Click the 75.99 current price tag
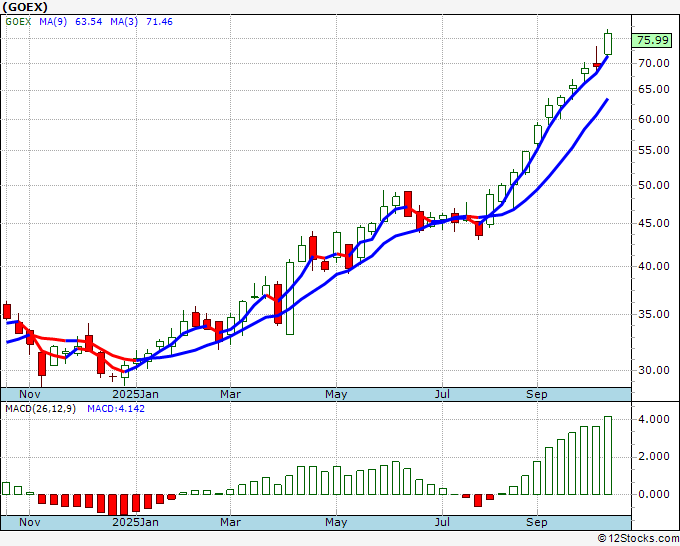Viewport: 680px width, 546px height. (x=653, y=40)
